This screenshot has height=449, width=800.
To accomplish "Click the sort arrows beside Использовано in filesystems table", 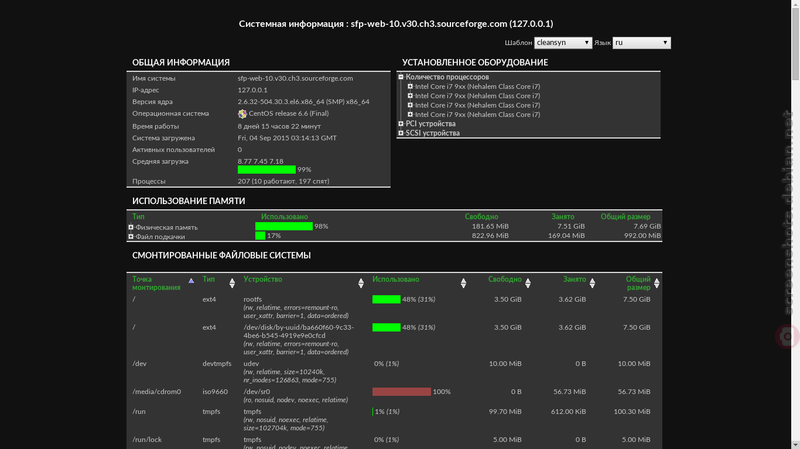I will (x=463, y=283).
